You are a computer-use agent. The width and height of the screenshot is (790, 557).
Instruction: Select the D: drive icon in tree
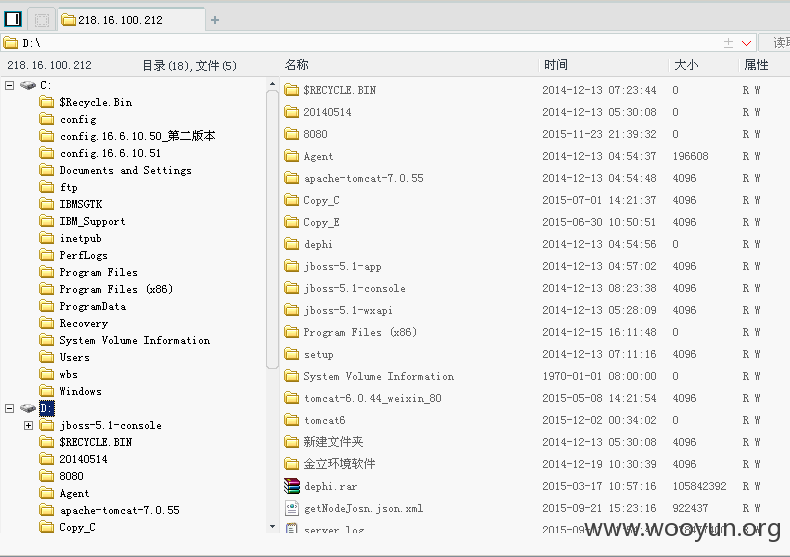(28, 408)
